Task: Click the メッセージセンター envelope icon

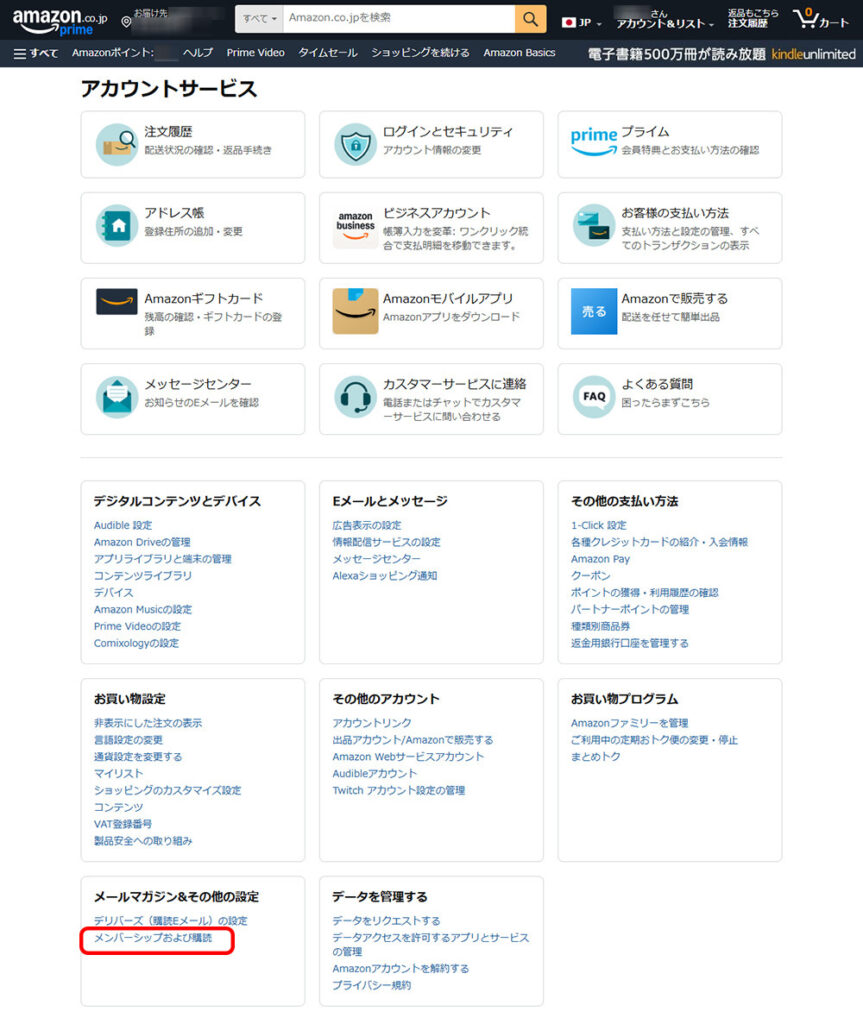Action: (x=117, y=396)
